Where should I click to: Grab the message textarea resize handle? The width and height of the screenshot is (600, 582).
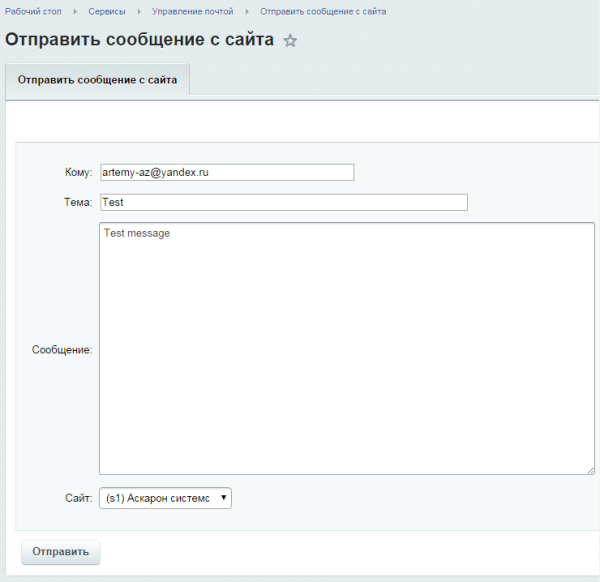click(x=589, y=469)
